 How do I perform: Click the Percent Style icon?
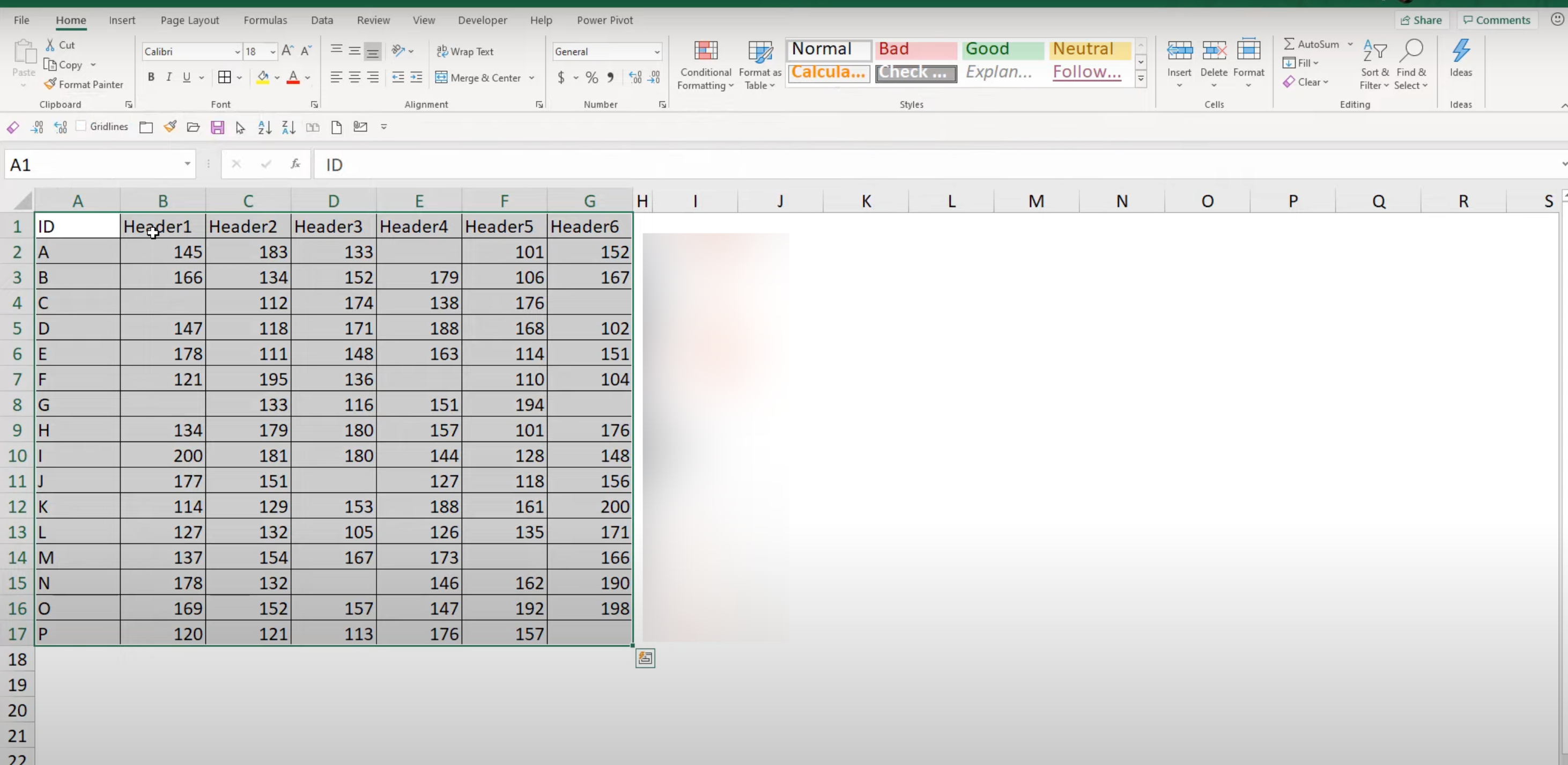pyautogui.click(x=591, y=78)
